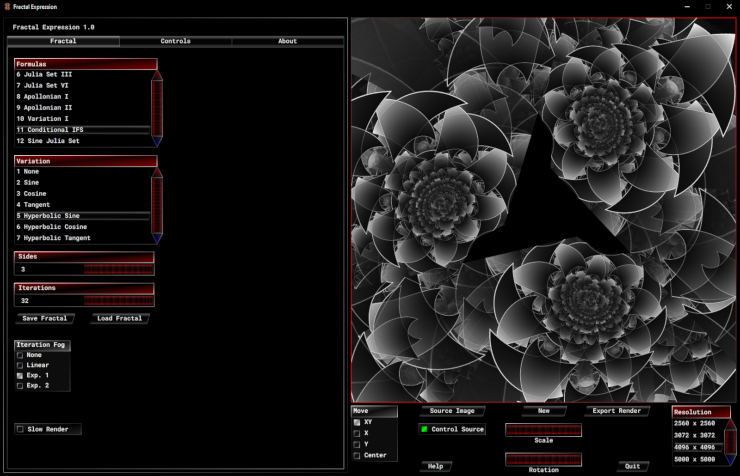
Task: Choose variation 3 Cosine
Action: [83, 194]
